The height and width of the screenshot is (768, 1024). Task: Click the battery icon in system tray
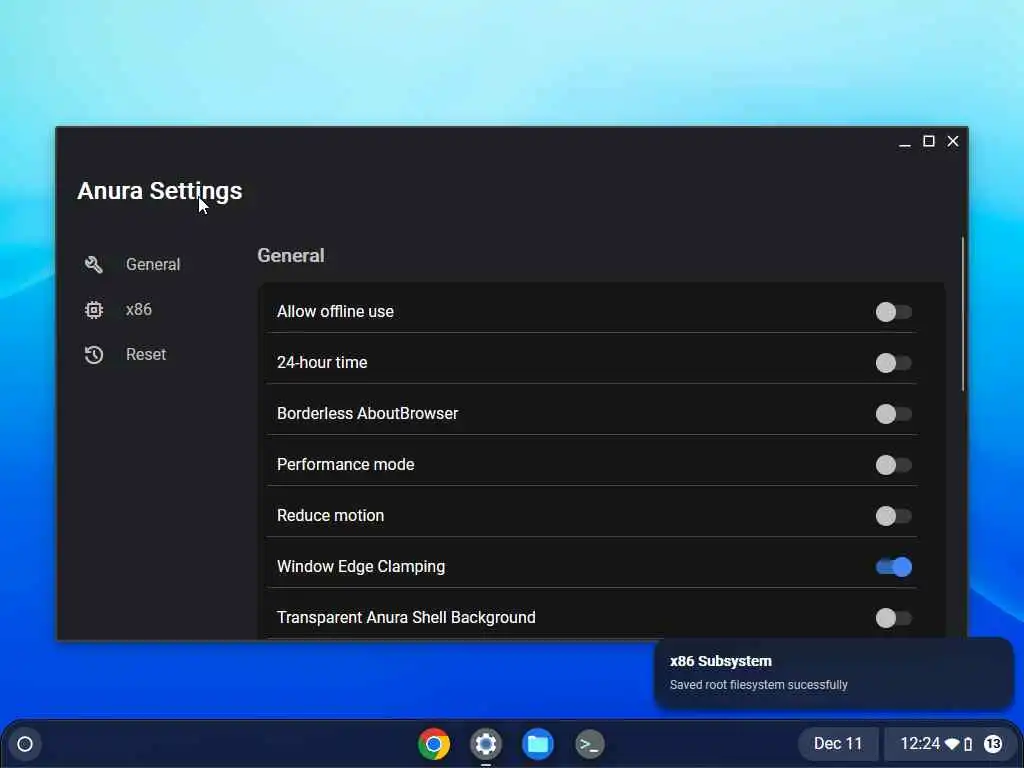tap(968, 744)
